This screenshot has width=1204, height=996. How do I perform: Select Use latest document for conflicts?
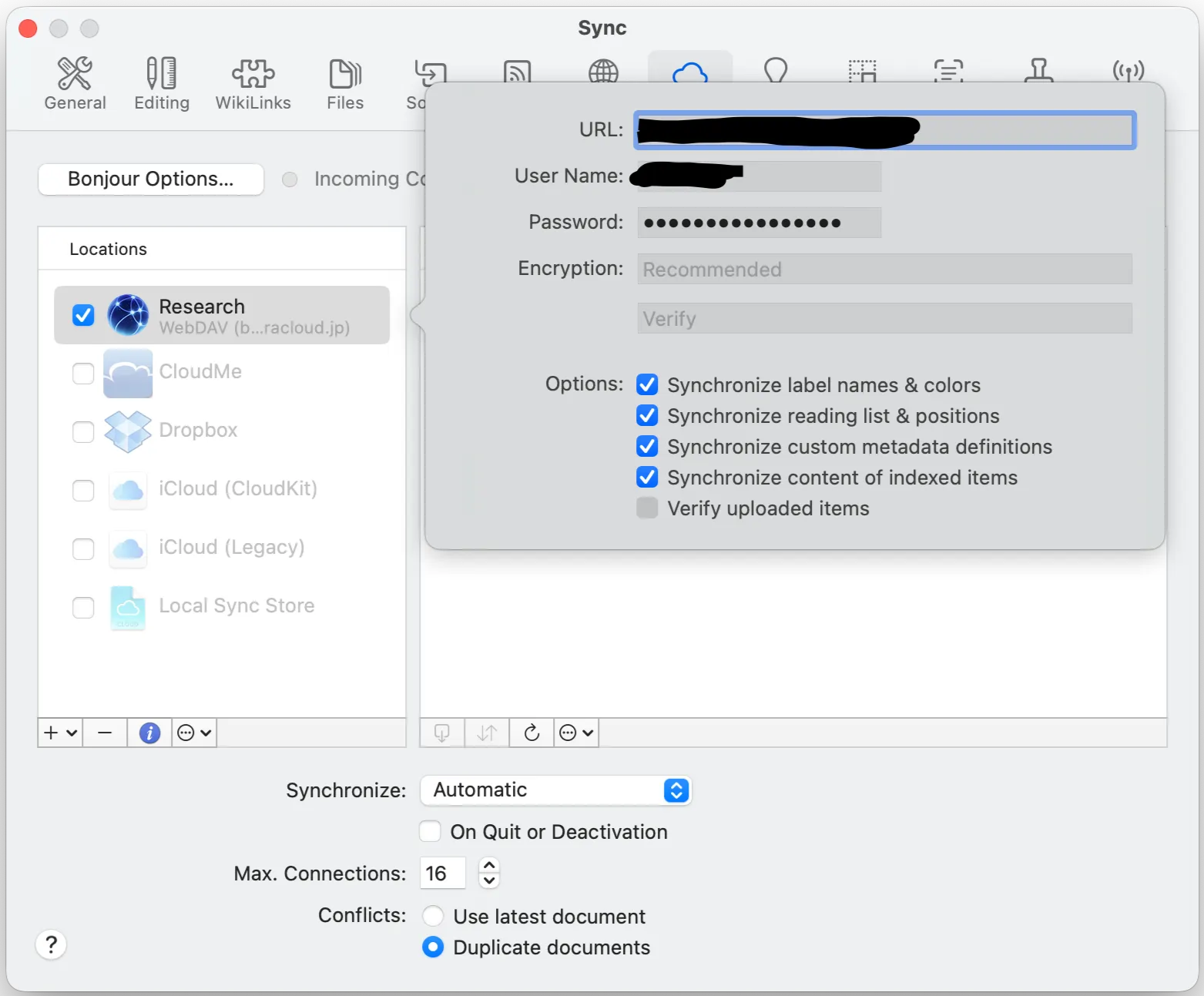[433, 916]
